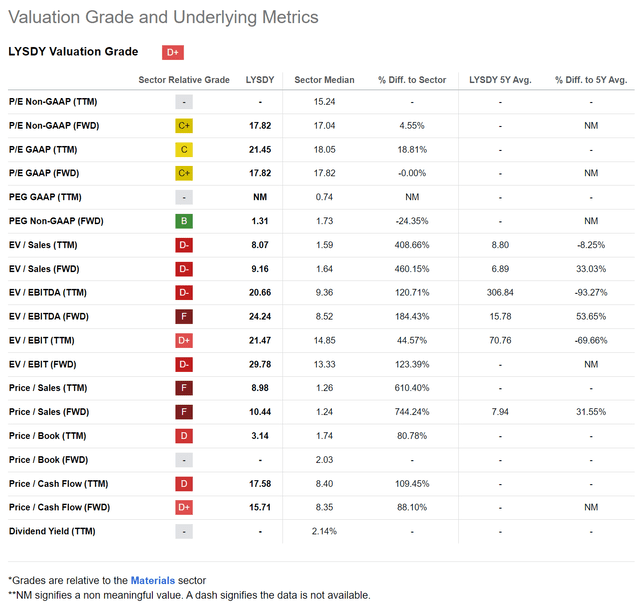Select the EV / EBIT (TTM) row label
The width and height of the screenshot is (640, 612).
[42, 340]
